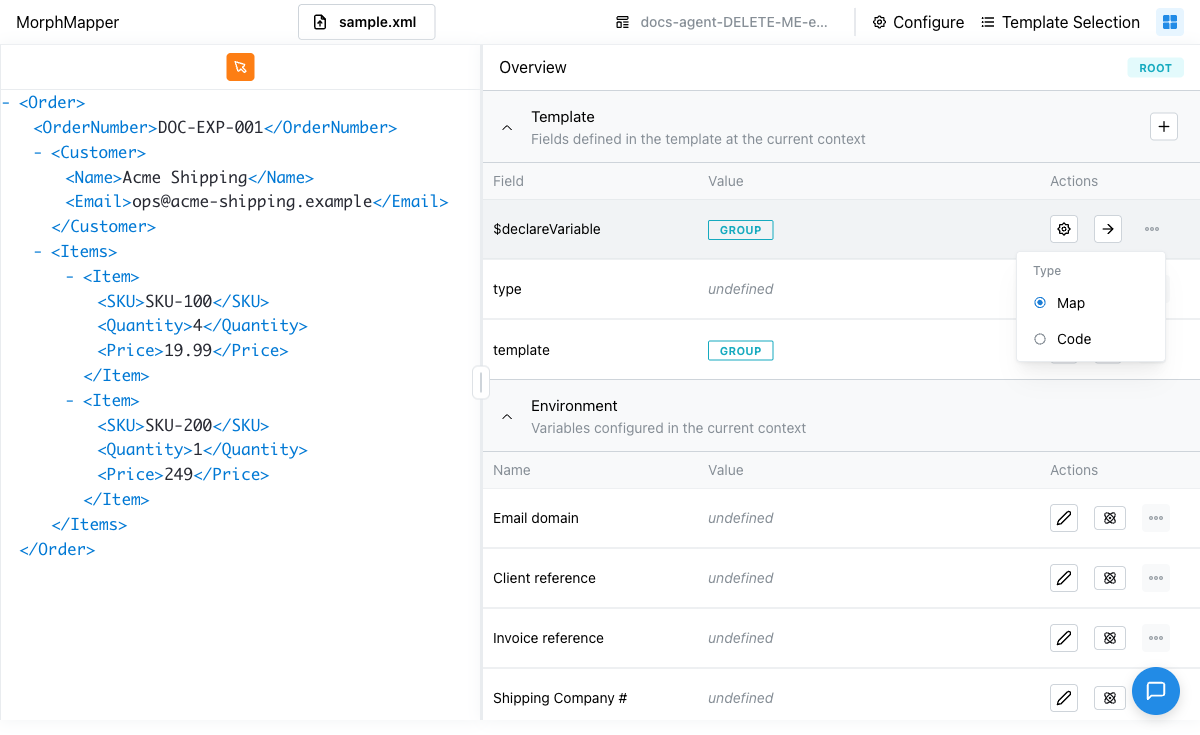
Task: Click the orange cursor selection tool icon
Action: 240,67
